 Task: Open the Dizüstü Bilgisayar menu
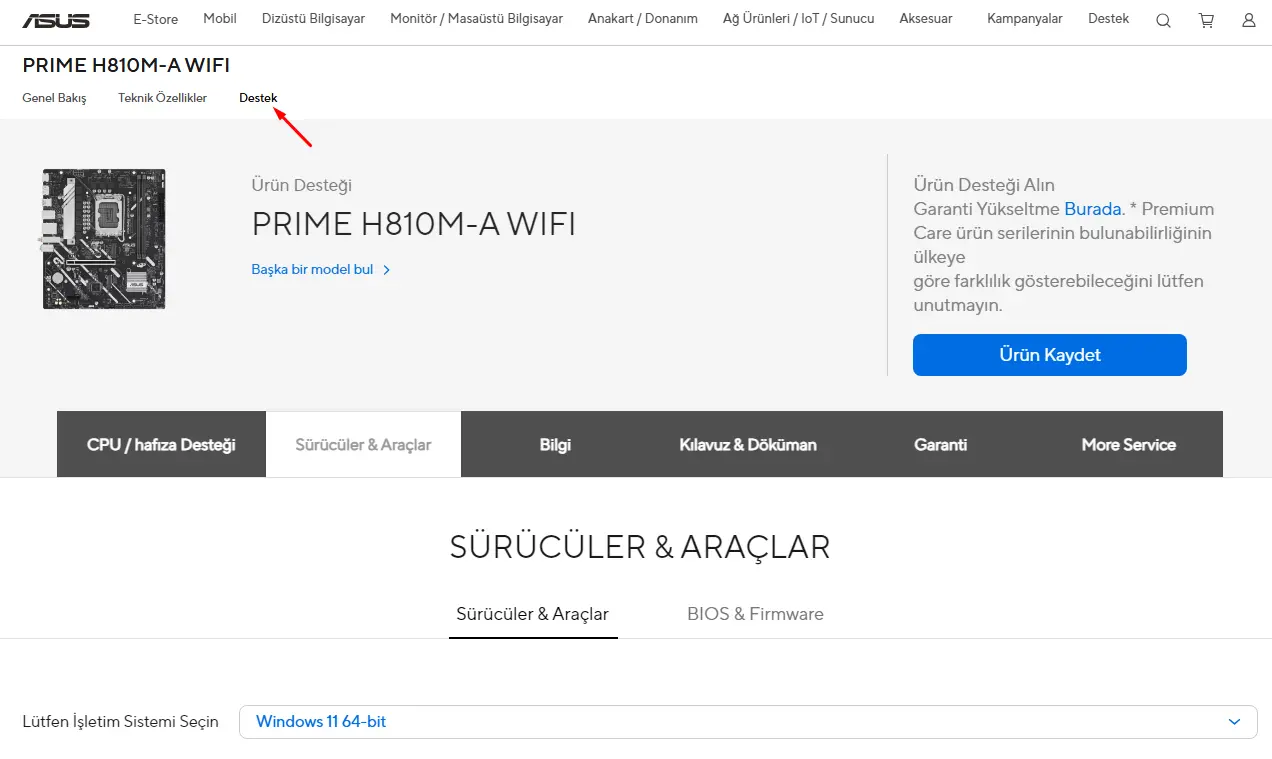[x=313, y=19]
